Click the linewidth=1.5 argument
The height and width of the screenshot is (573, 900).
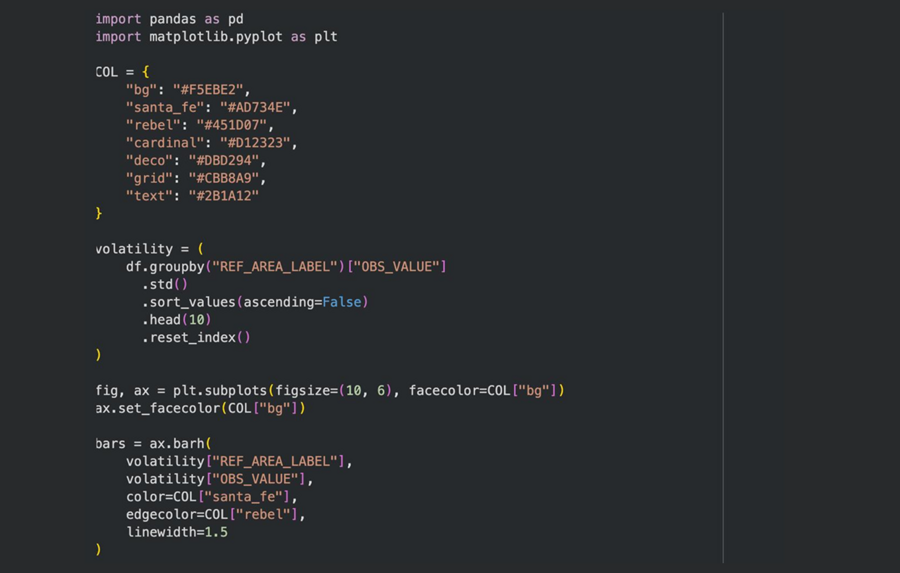176,532
